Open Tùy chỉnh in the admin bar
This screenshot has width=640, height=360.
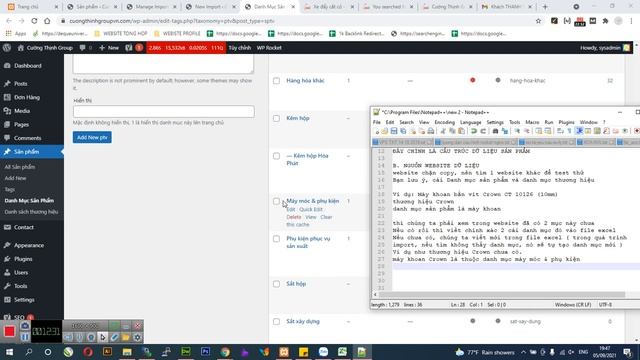click(x=240, y=48)
